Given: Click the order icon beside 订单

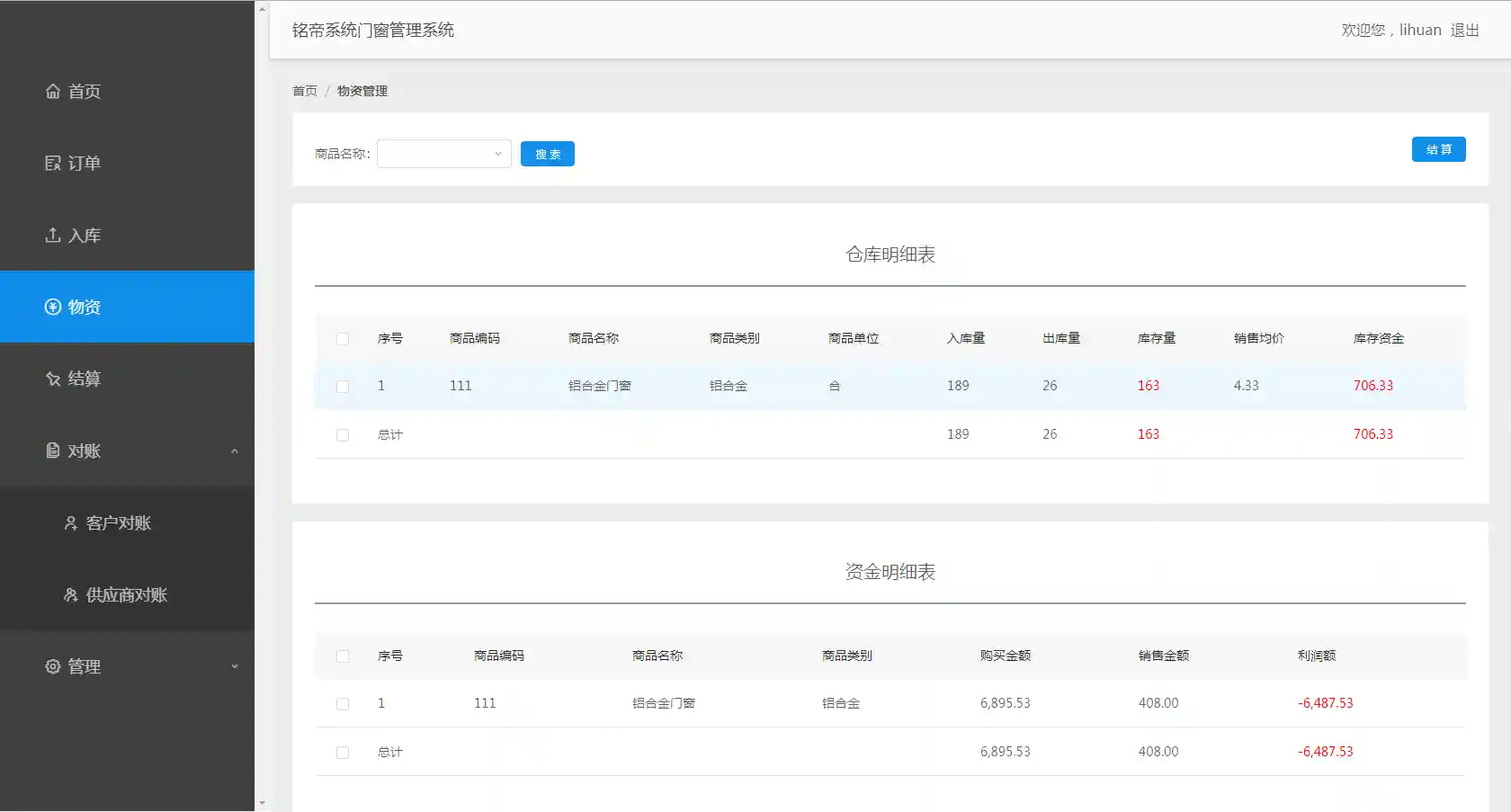Looking at the screenshot, I should [53, 163].
